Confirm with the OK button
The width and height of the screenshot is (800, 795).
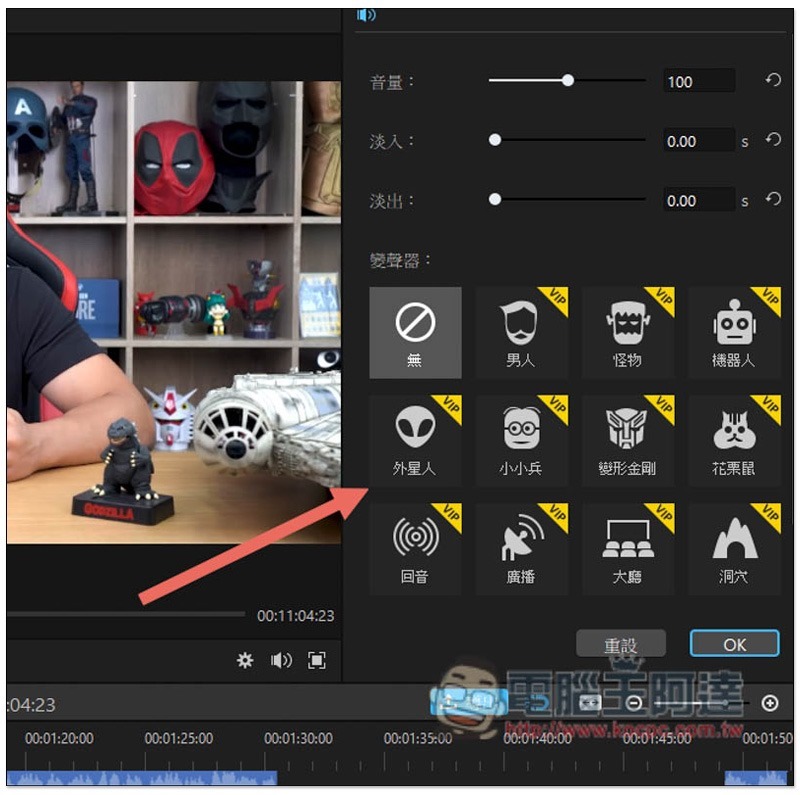click(734, 645)
